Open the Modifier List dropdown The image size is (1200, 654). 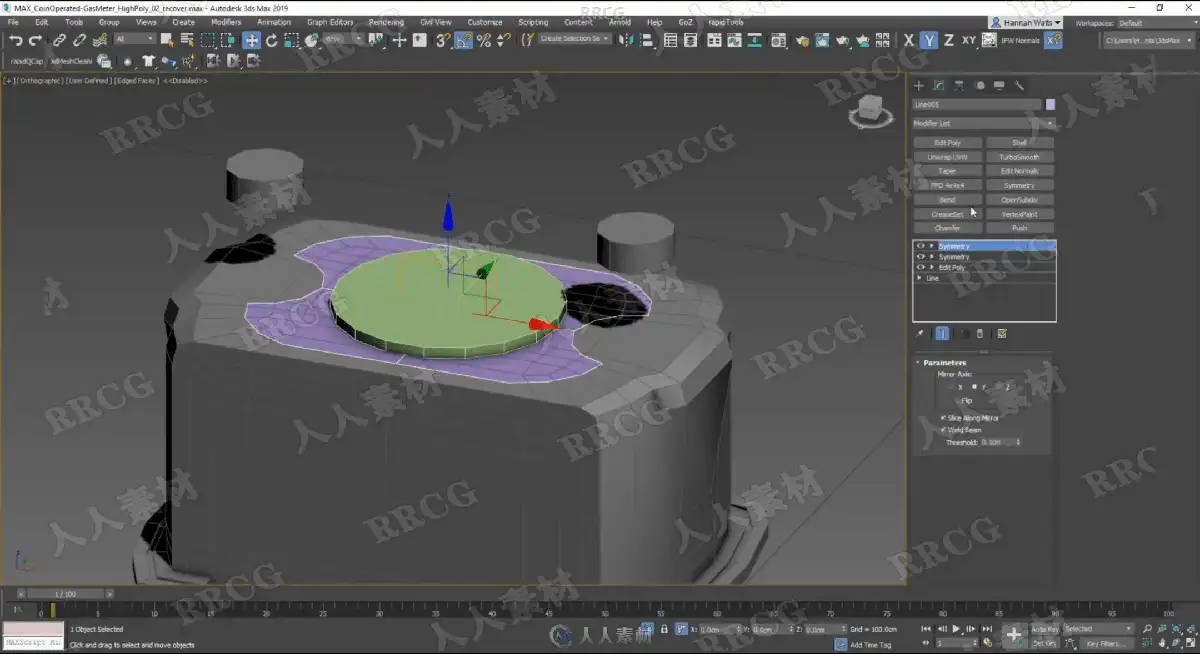point(984,123)
